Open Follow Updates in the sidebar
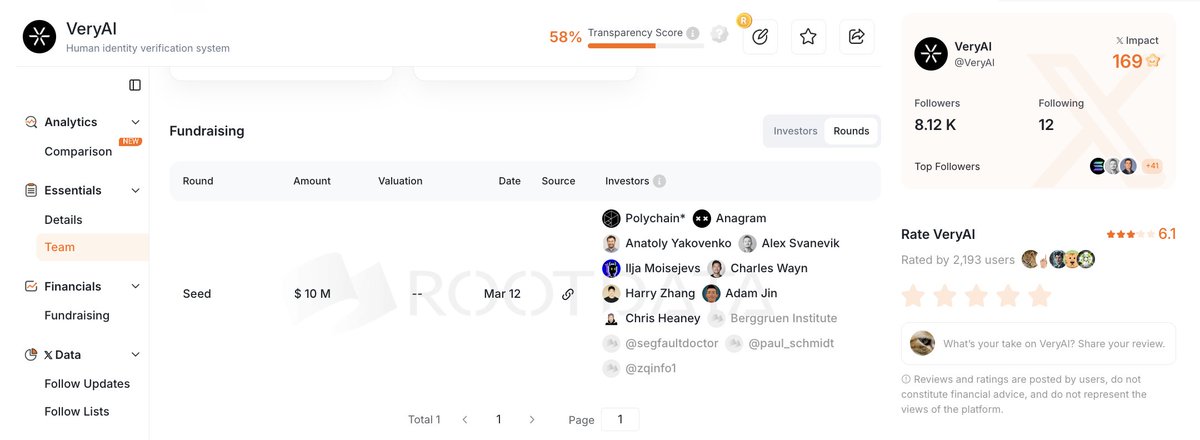This screenshot has height=440, width=1200. tap(87, 383)
